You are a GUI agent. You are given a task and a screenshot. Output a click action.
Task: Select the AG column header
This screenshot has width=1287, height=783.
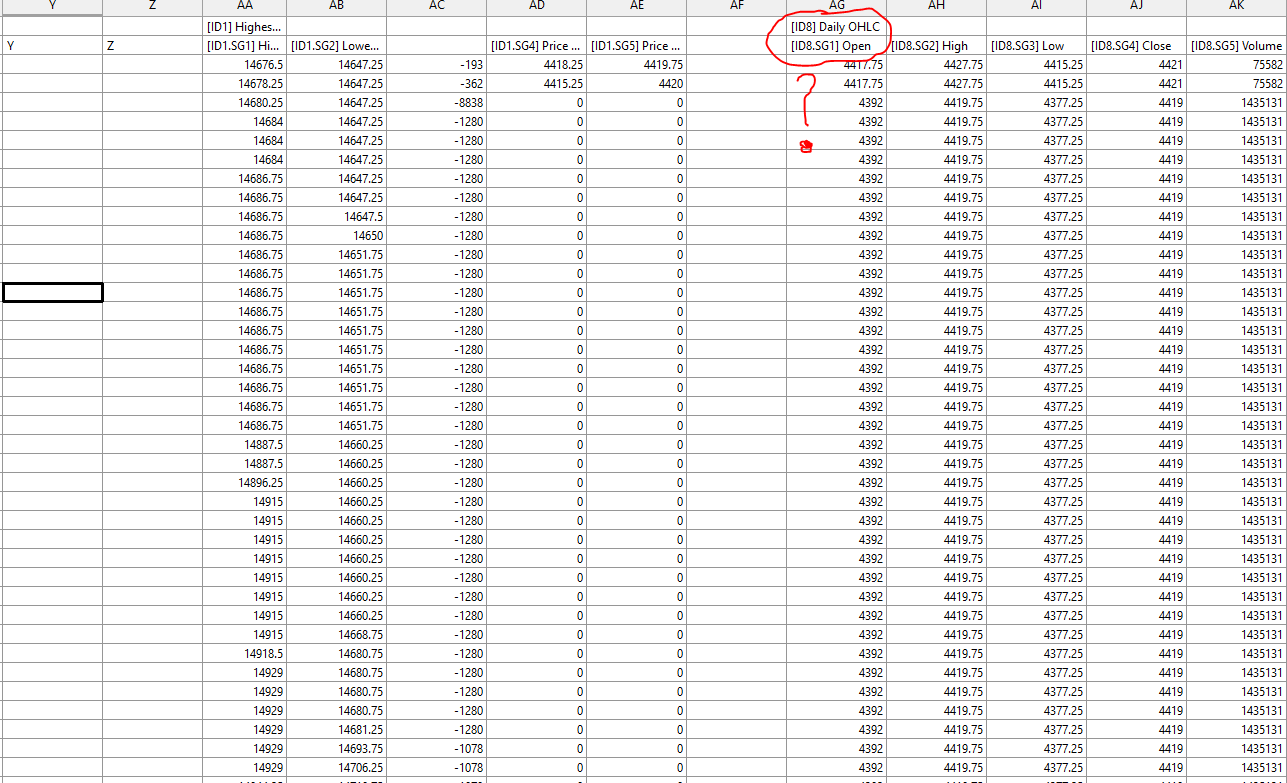tap(836, 7)
